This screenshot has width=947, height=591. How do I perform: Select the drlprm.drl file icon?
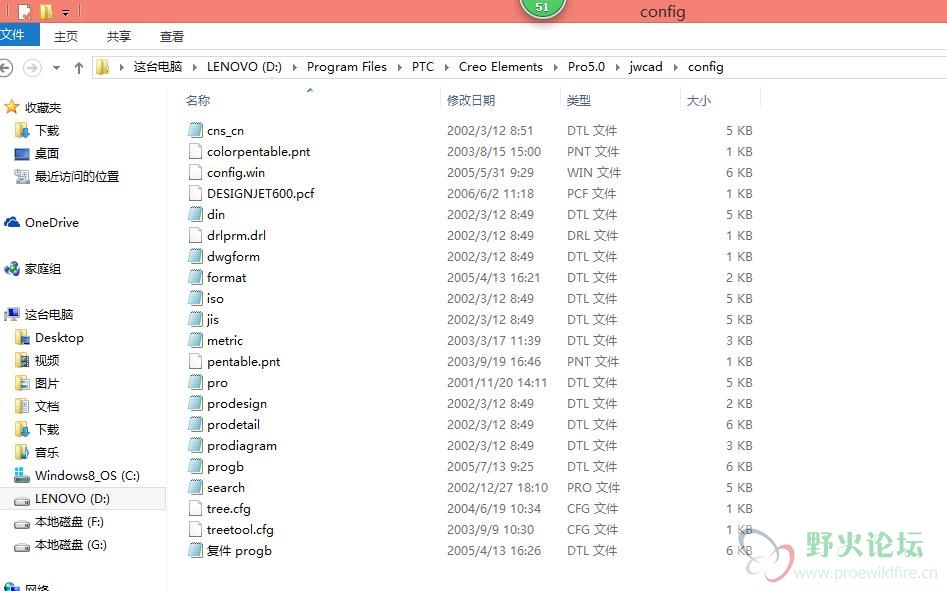pyautogui.click(x=195, y=235)
